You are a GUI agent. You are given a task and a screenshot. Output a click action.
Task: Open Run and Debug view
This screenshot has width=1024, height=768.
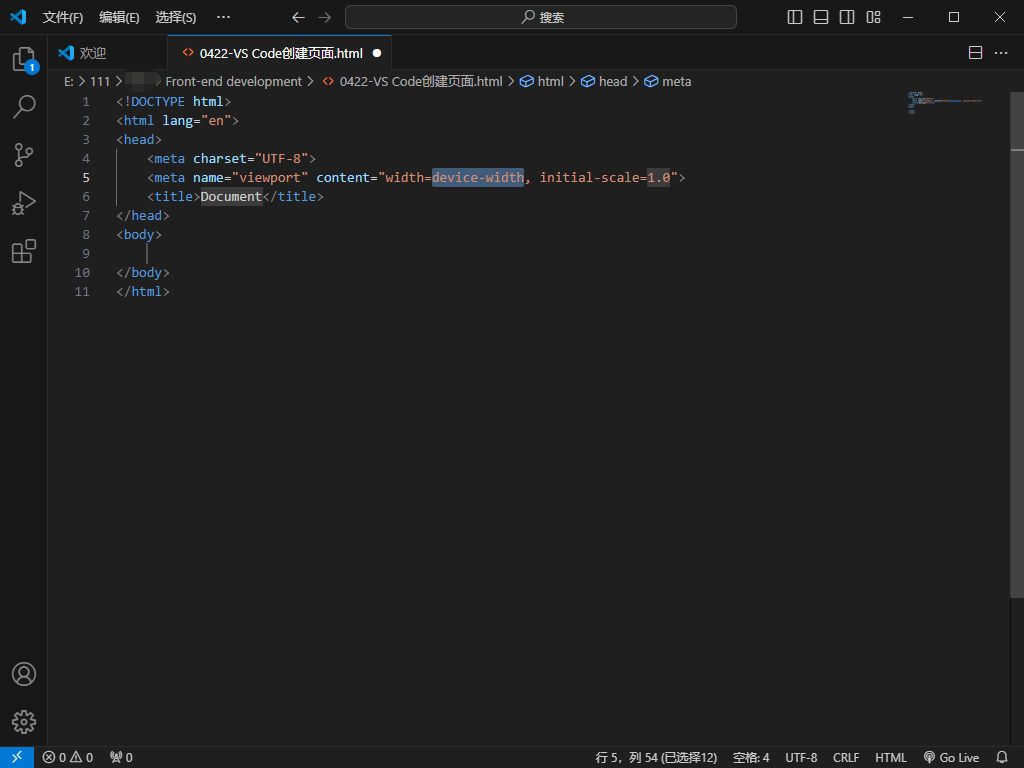click(x=24, y=203)
